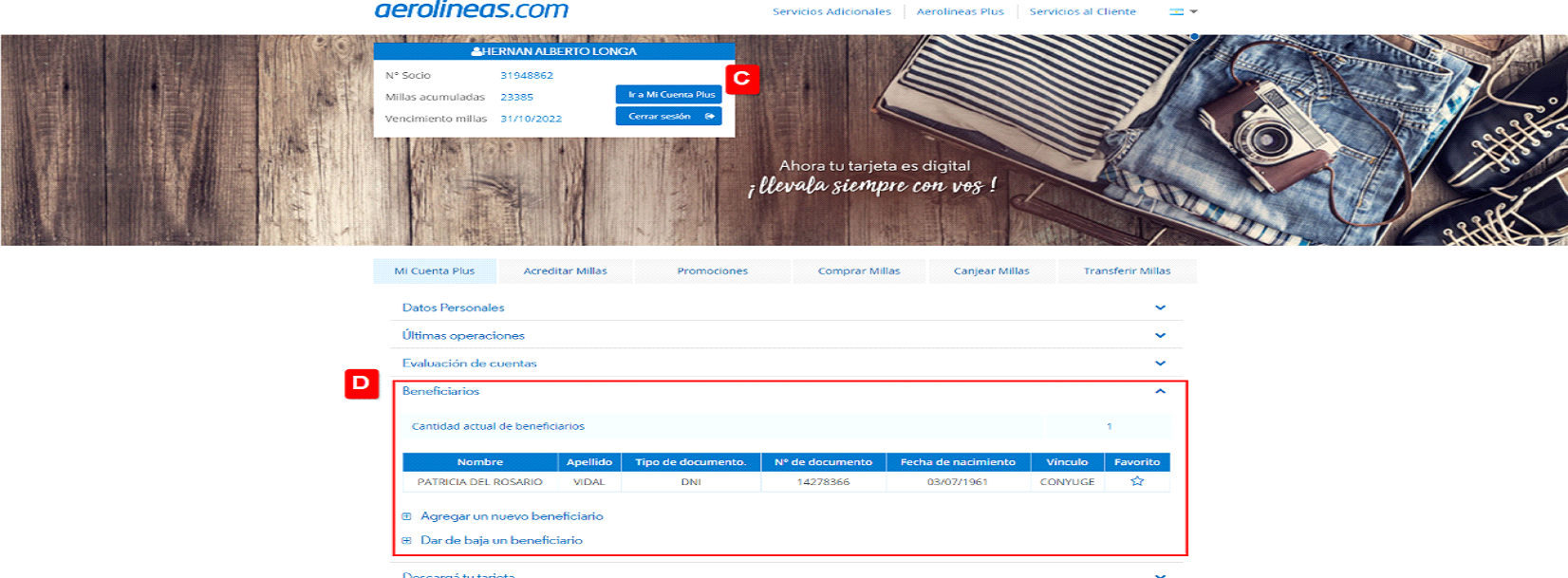Screen dimensions: 1568x578
Task: Go to the Comprar Millas tab
Action: 858,271
